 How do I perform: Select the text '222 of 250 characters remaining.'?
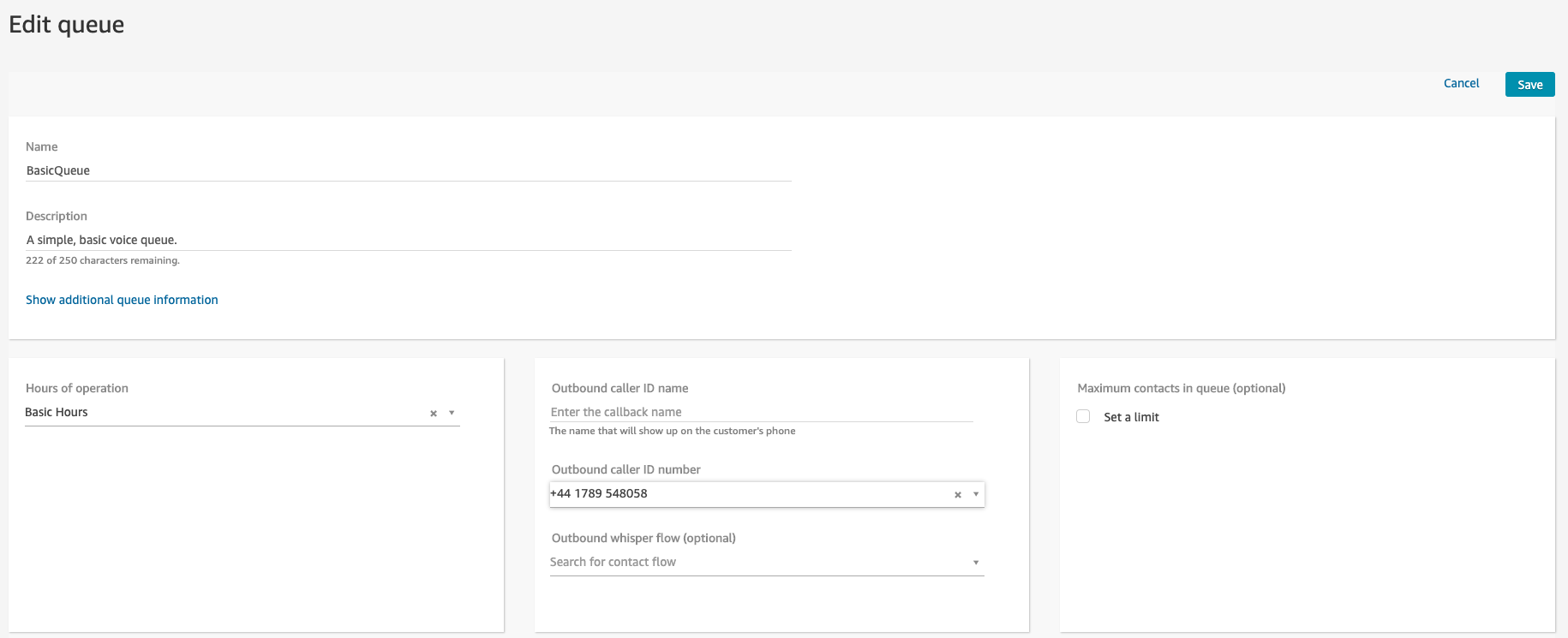coord(103,260)
